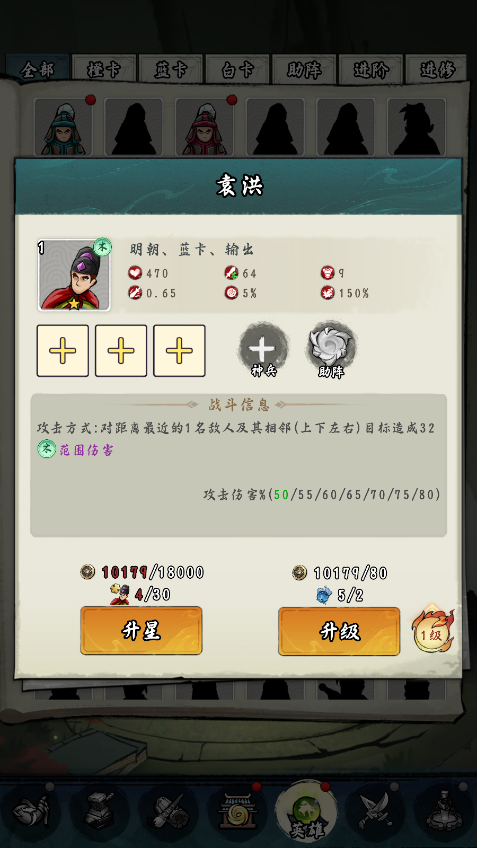Open the anvil forge icon in bottom bar
477x848 pixels.
coord(100,811)
